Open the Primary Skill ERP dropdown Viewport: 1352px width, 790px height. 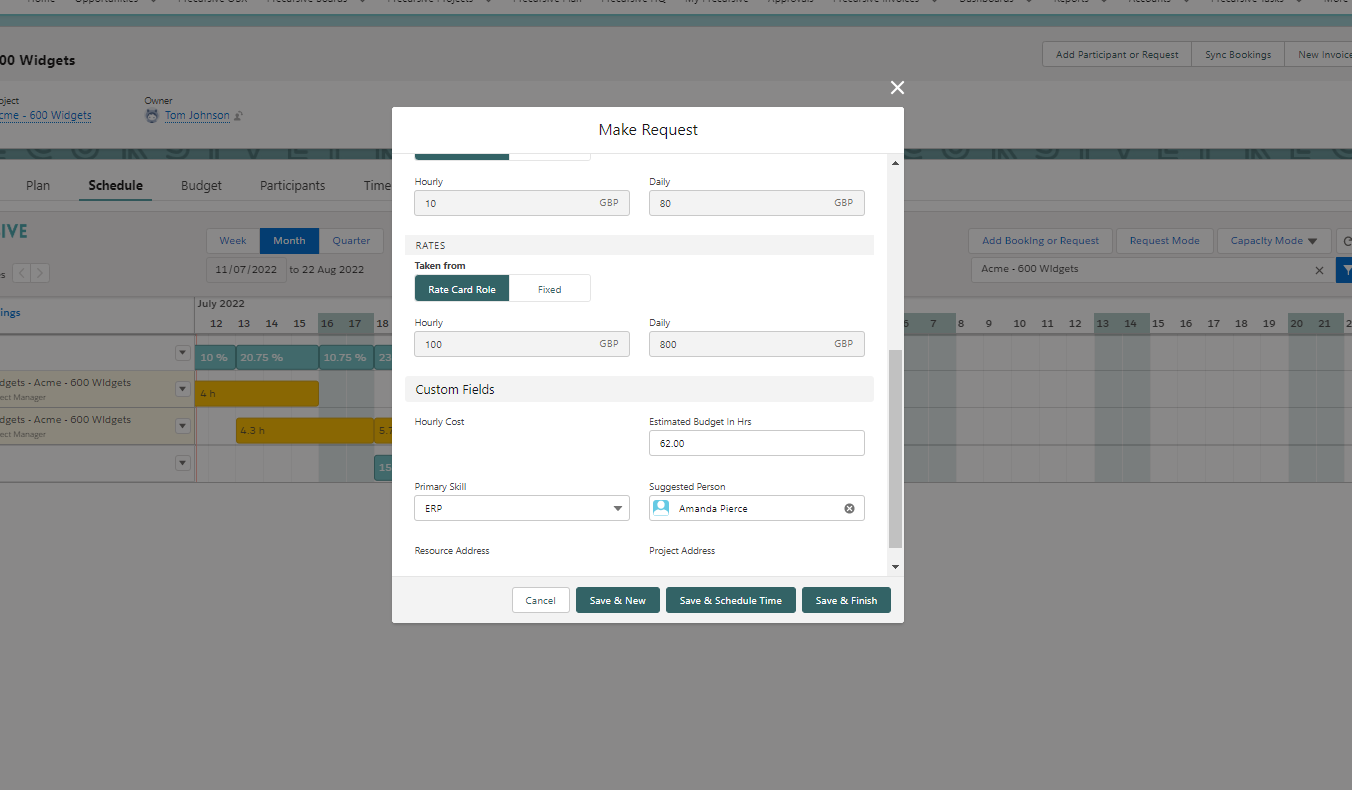(x=521, y=508)
